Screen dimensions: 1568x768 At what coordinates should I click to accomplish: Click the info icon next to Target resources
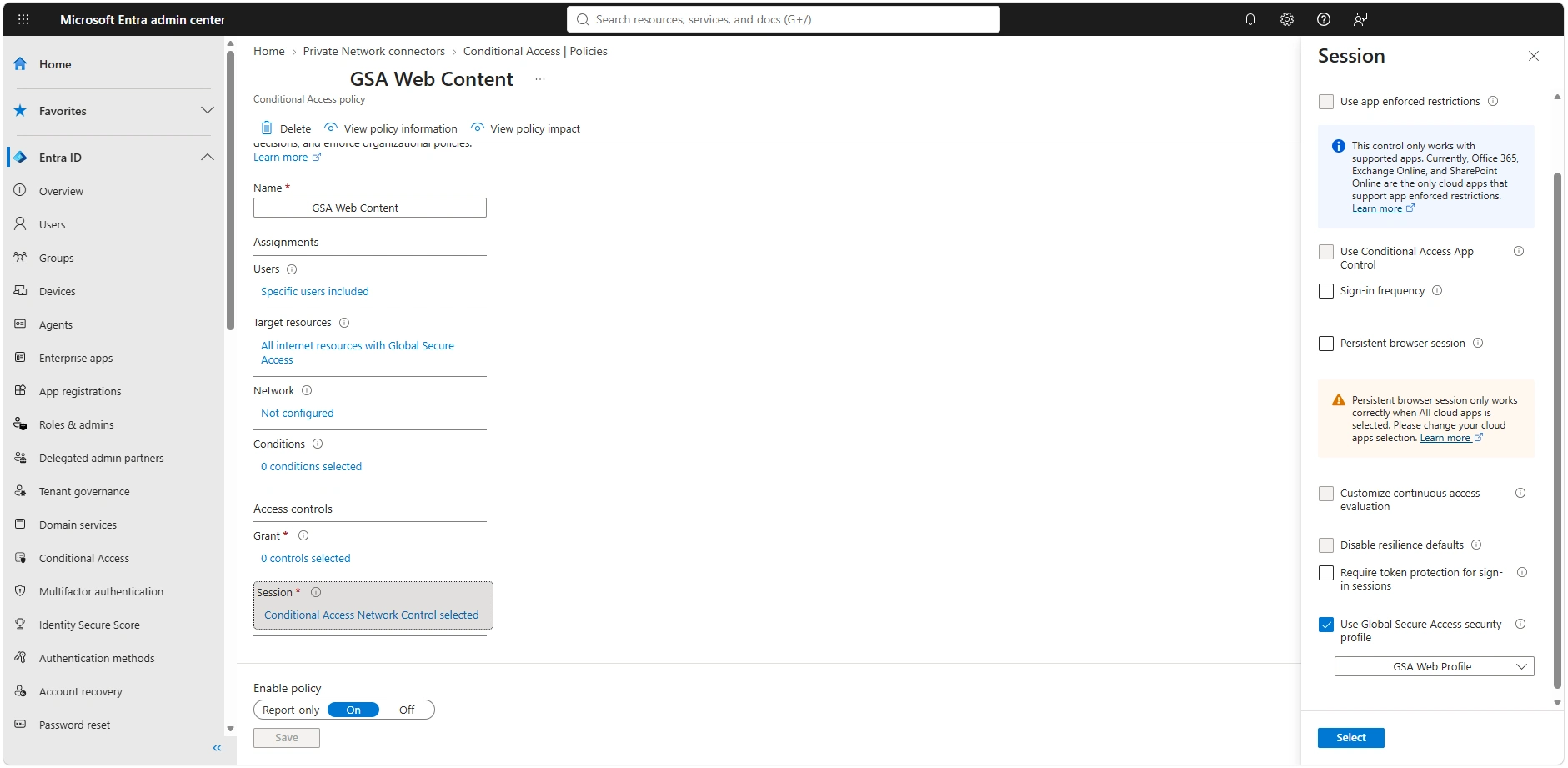point(344,323)
